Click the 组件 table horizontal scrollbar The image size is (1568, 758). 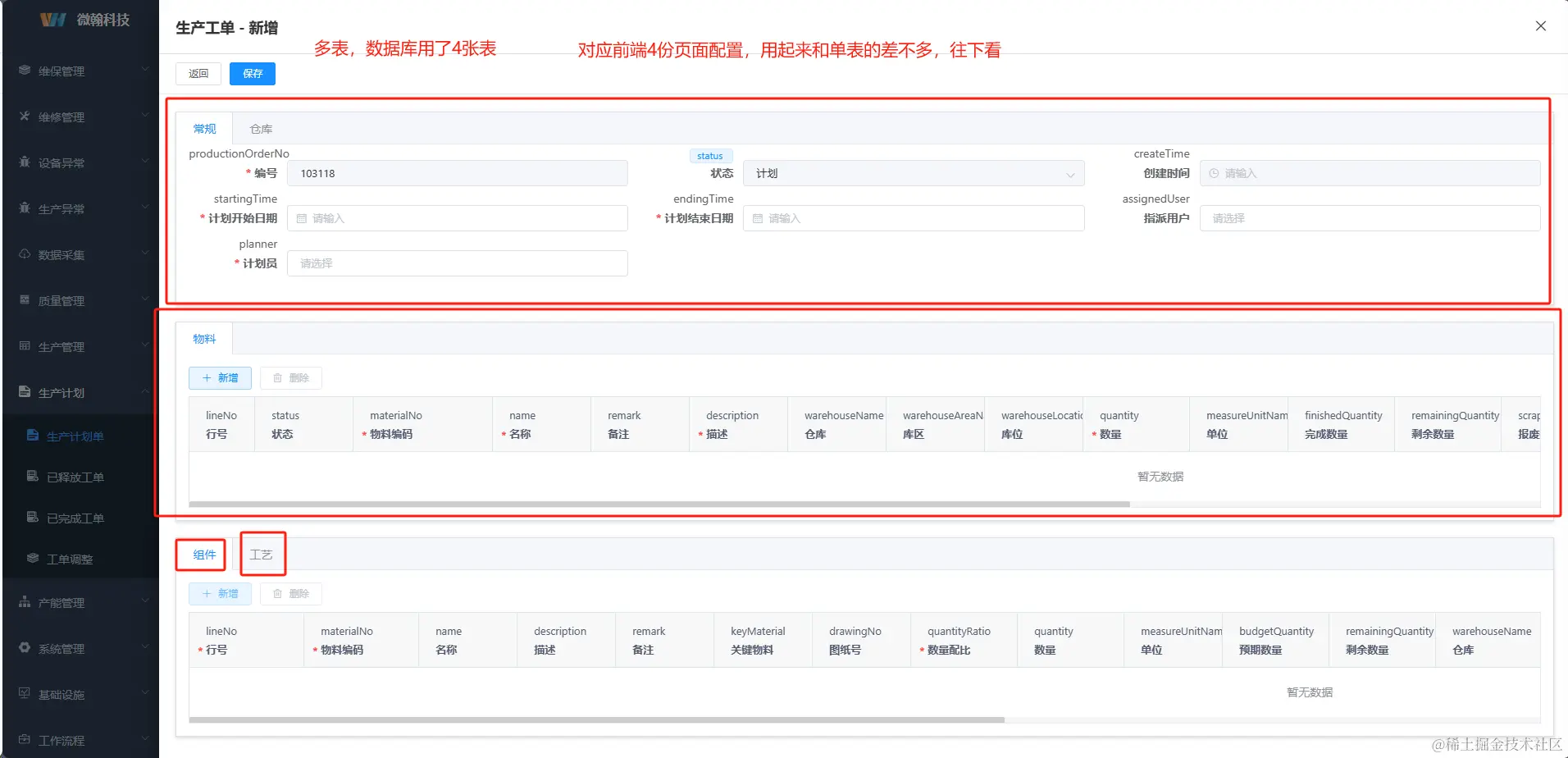(597, 719)
